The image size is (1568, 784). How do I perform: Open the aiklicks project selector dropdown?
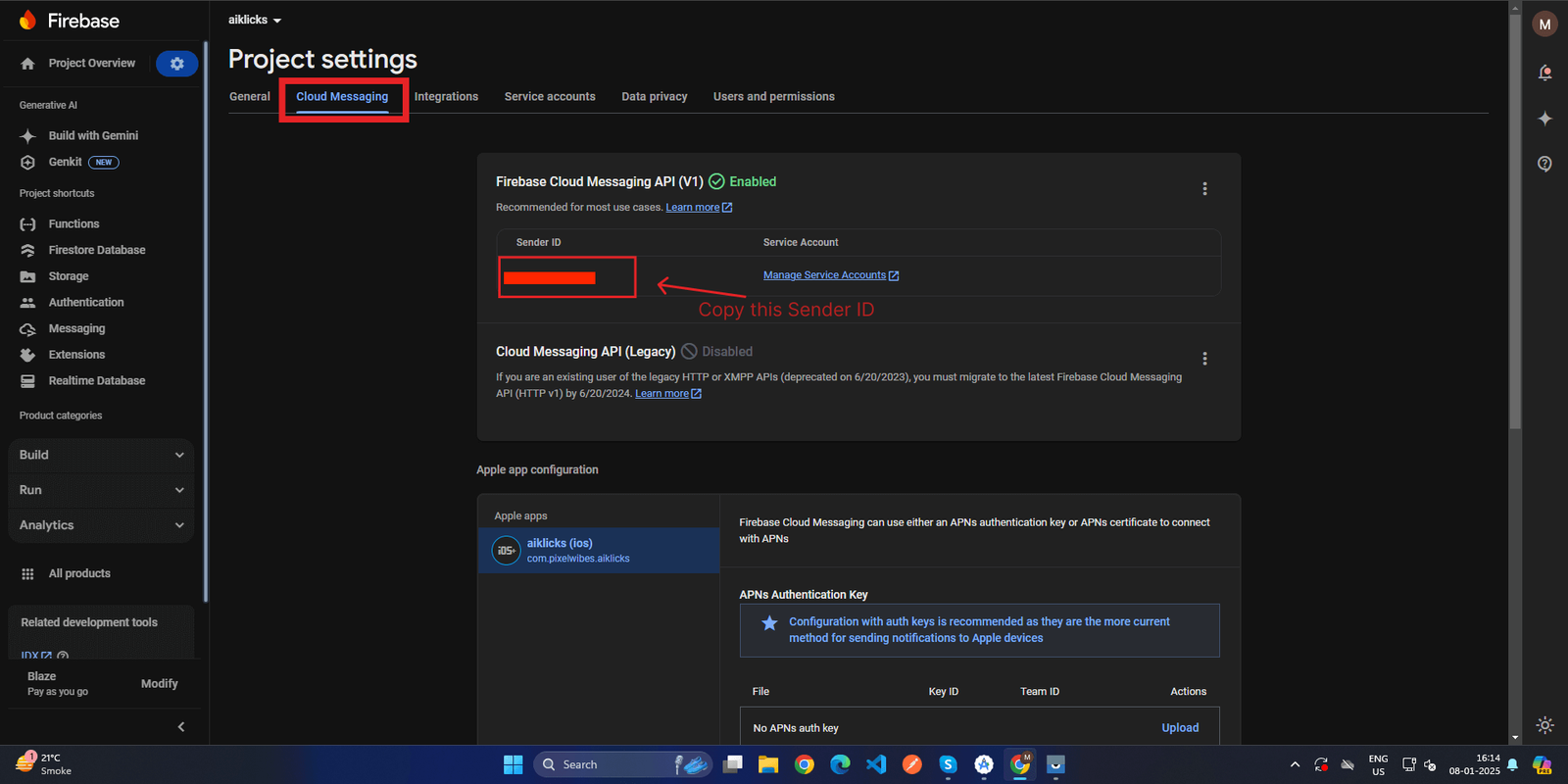pyautogui.click(x=255, y=20)
